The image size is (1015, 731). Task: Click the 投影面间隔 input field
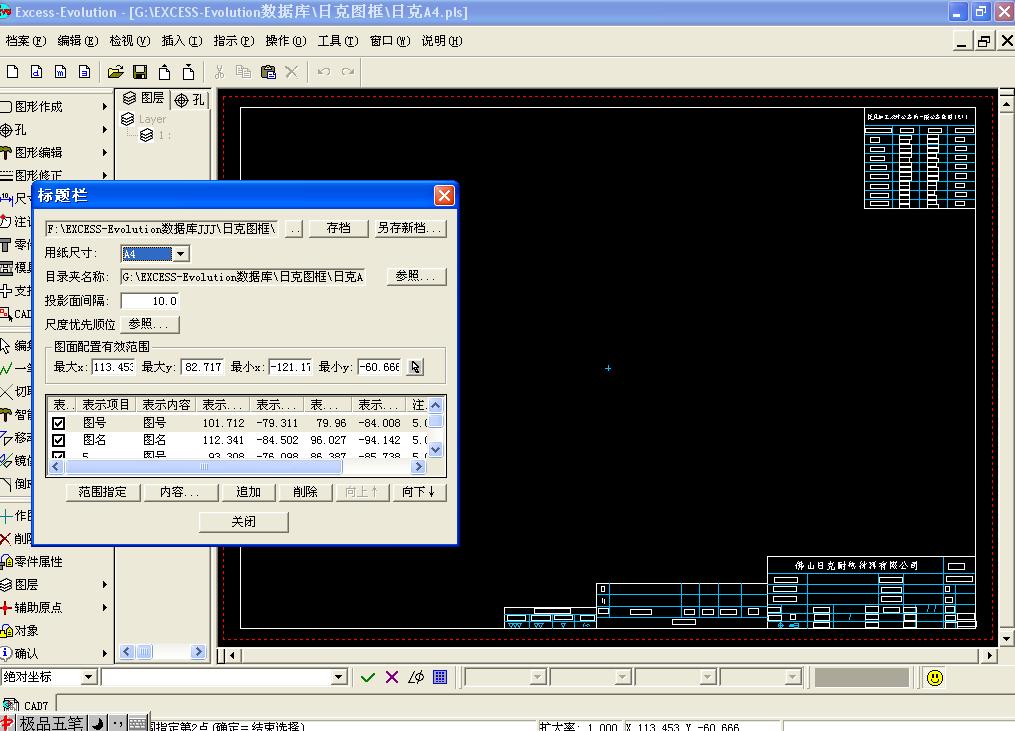click(150, 301)
